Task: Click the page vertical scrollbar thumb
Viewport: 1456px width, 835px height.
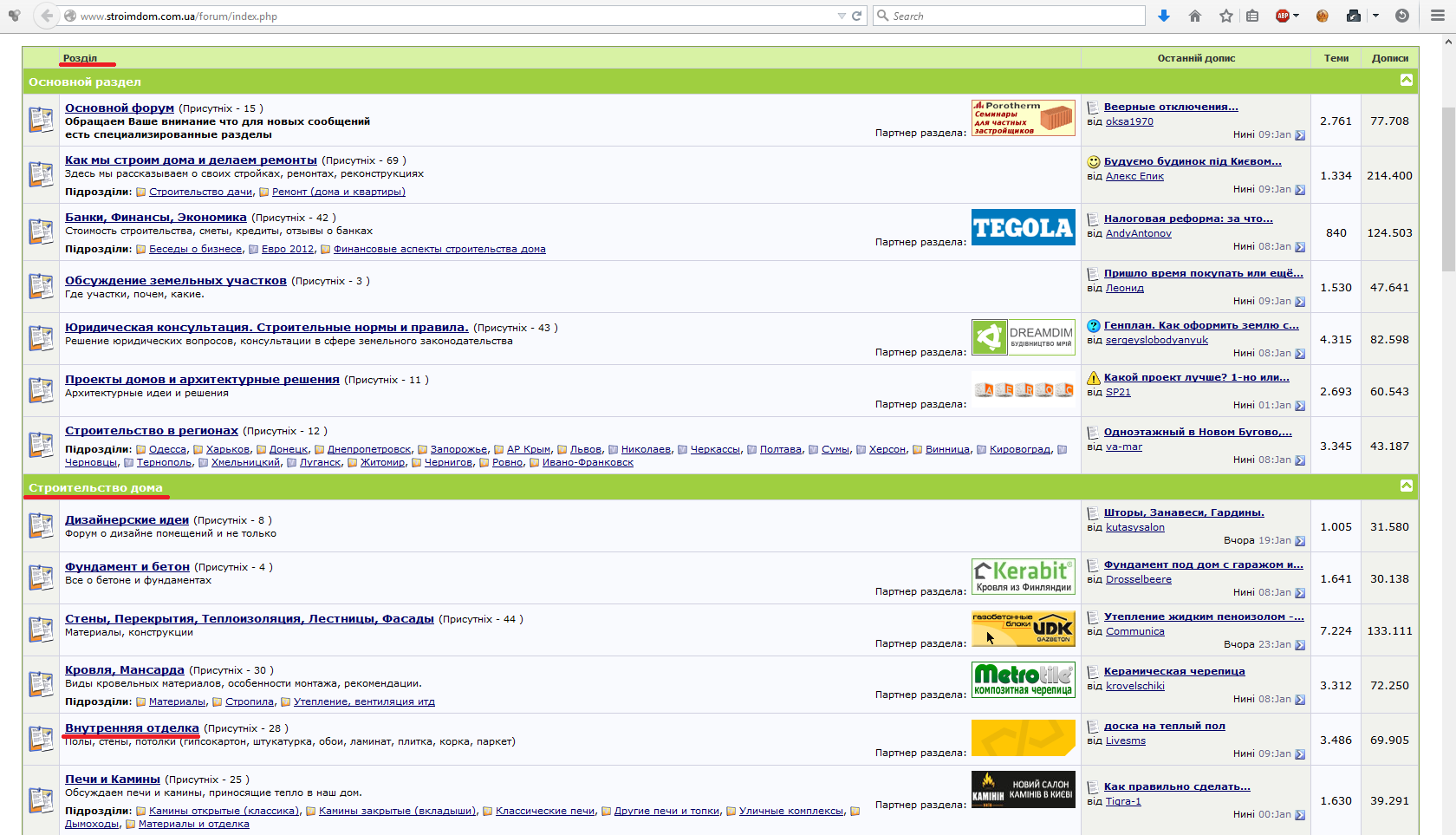Action: [1448, 189]
